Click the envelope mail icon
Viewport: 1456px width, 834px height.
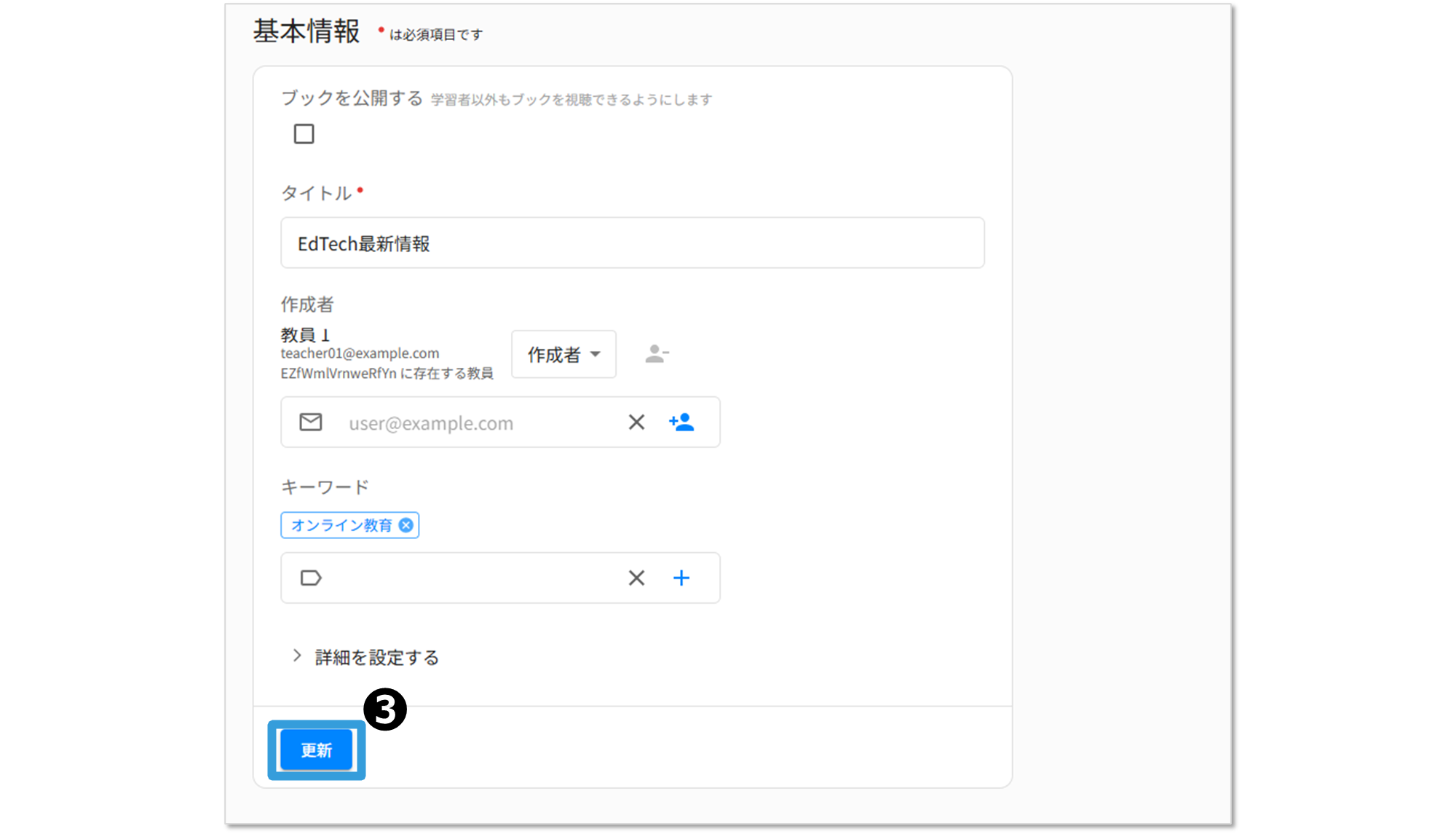pyautogui.click(x=311, y=422)
